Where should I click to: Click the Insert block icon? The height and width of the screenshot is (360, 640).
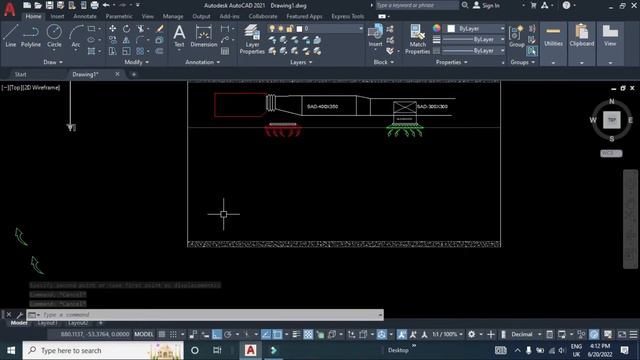[375, 35]
